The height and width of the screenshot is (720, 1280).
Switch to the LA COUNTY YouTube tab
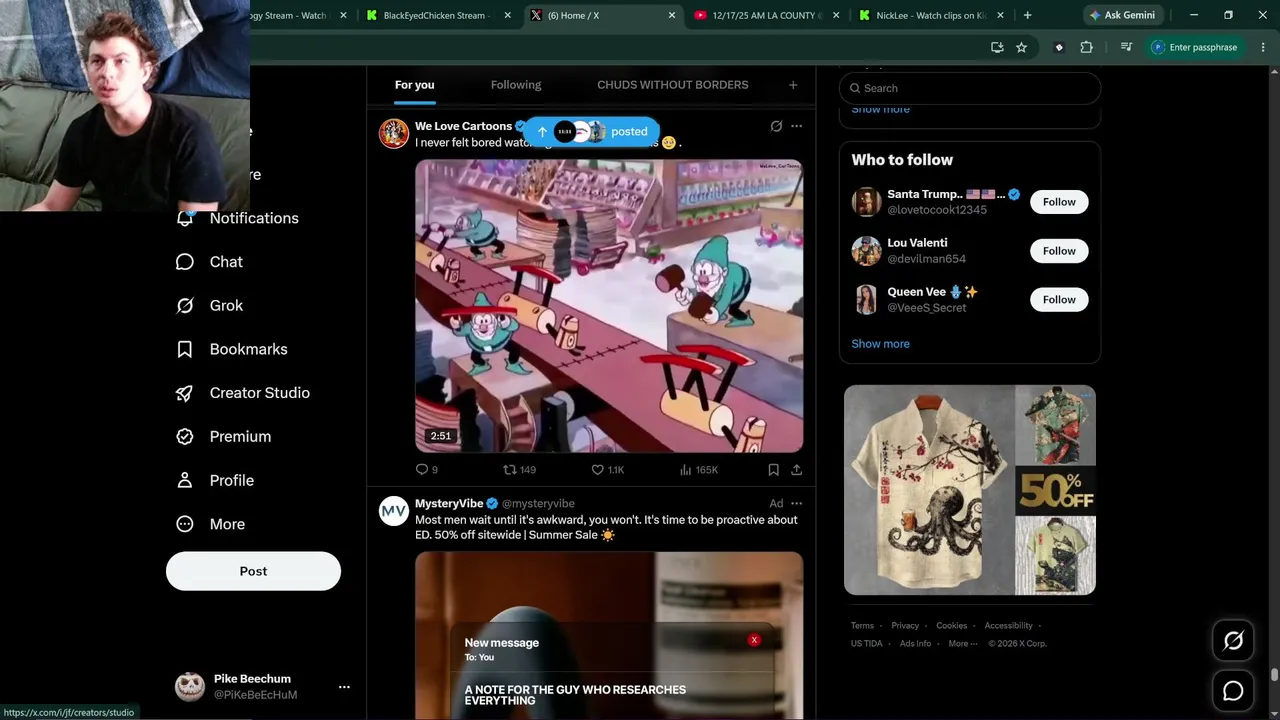coord(767,15)
